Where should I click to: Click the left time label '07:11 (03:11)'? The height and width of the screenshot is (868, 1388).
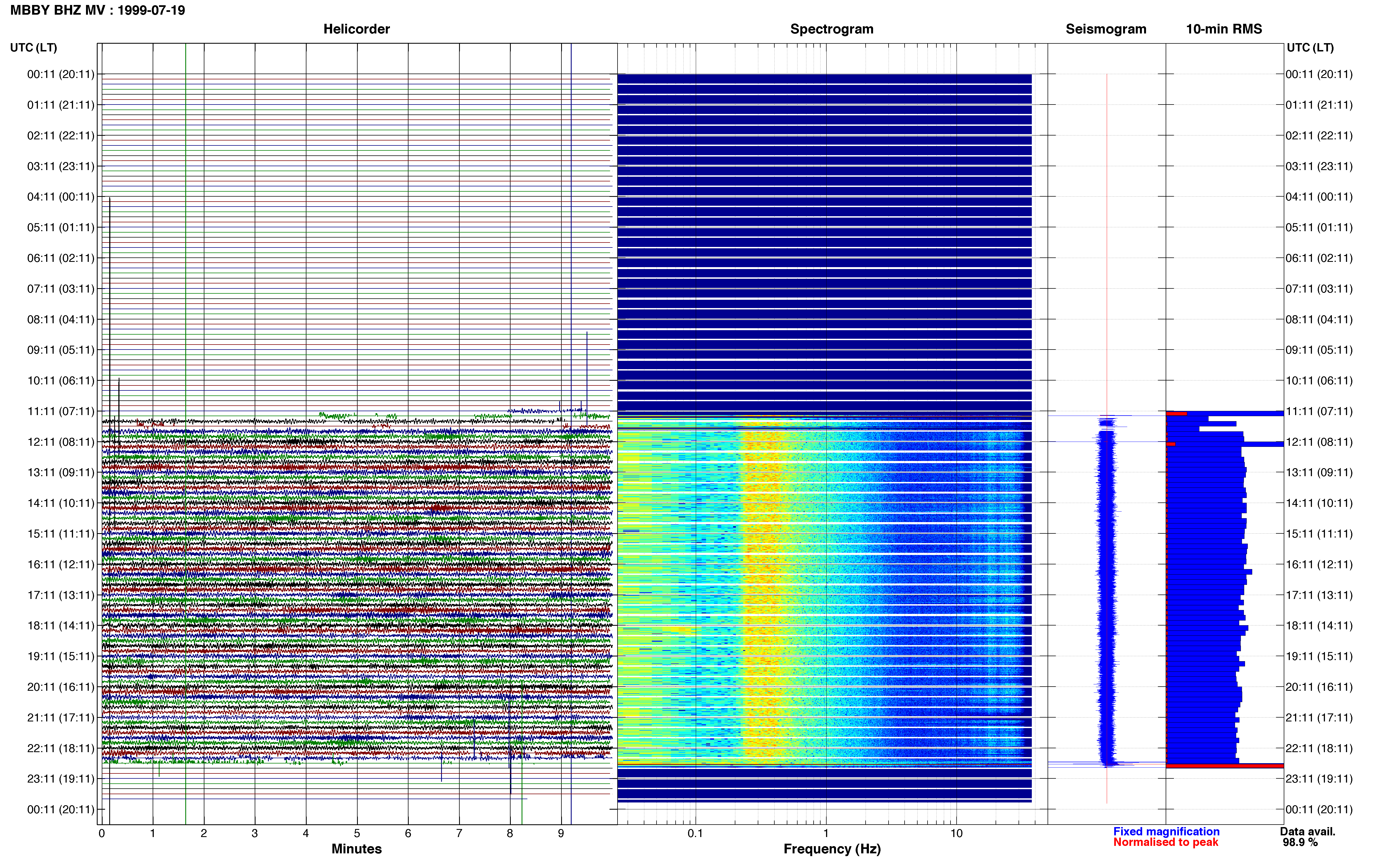tap(61, 289)
